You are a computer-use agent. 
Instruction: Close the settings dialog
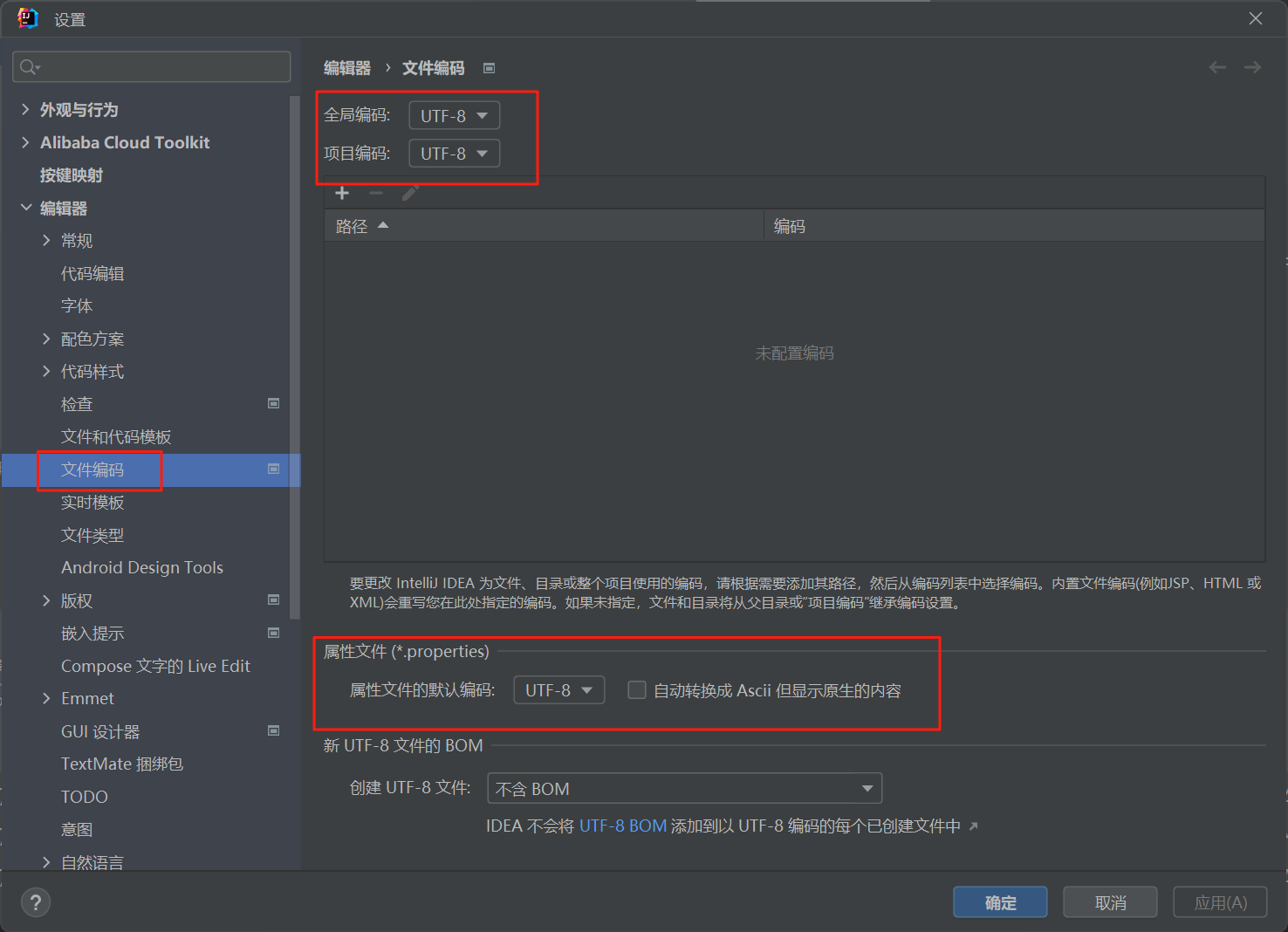(1255, 18)
